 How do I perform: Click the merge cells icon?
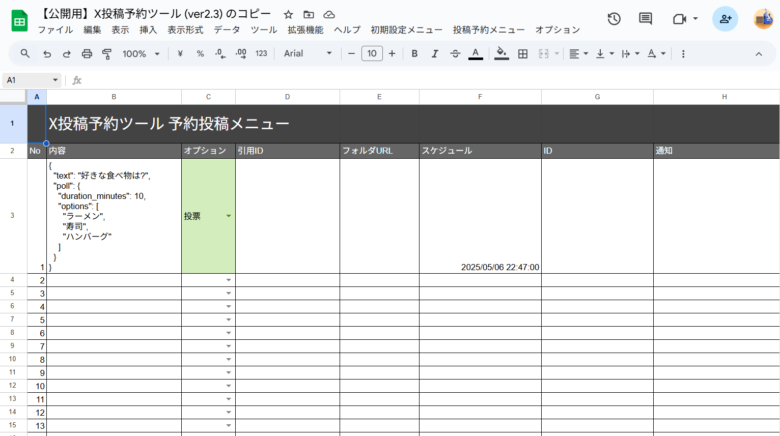(x=544, y=54)
